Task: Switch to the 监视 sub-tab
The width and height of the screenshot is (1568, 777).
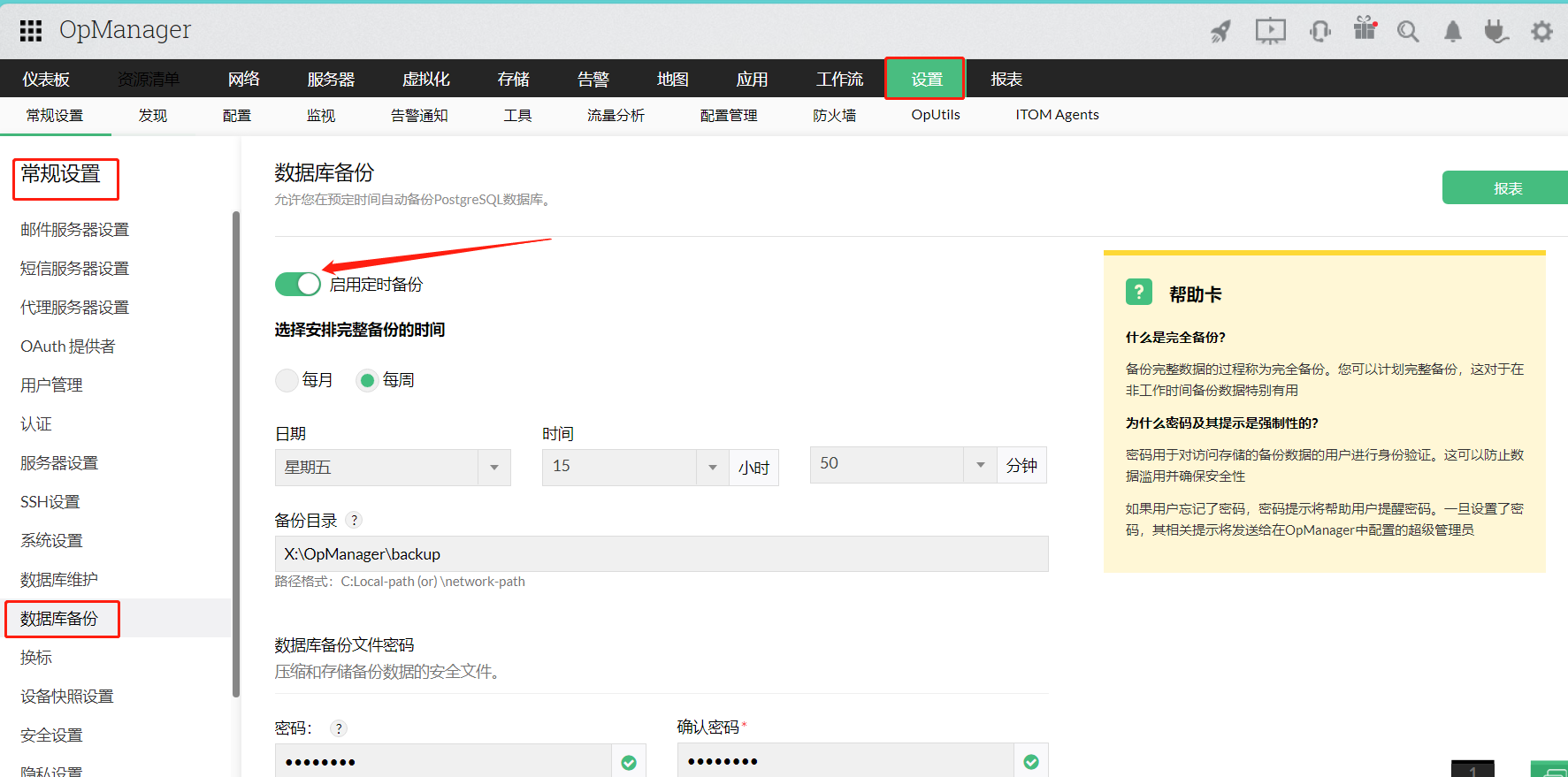Action: [321, 116]
